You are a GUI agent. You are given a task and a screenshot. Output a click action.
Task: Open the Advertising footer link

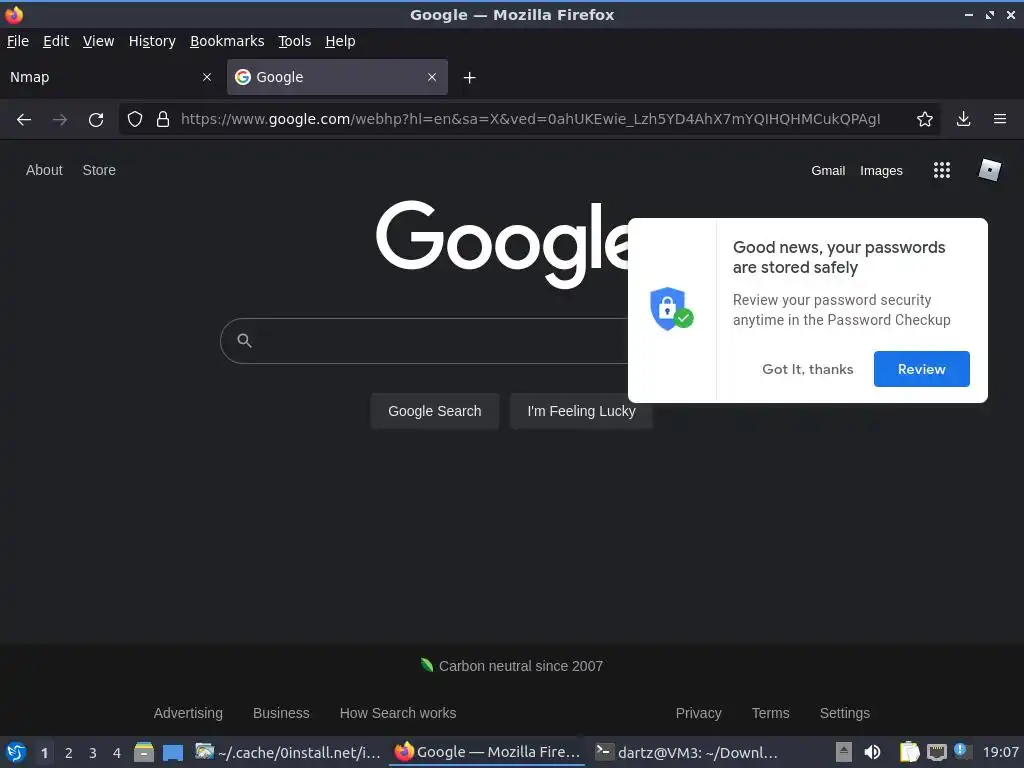(188, 713)
